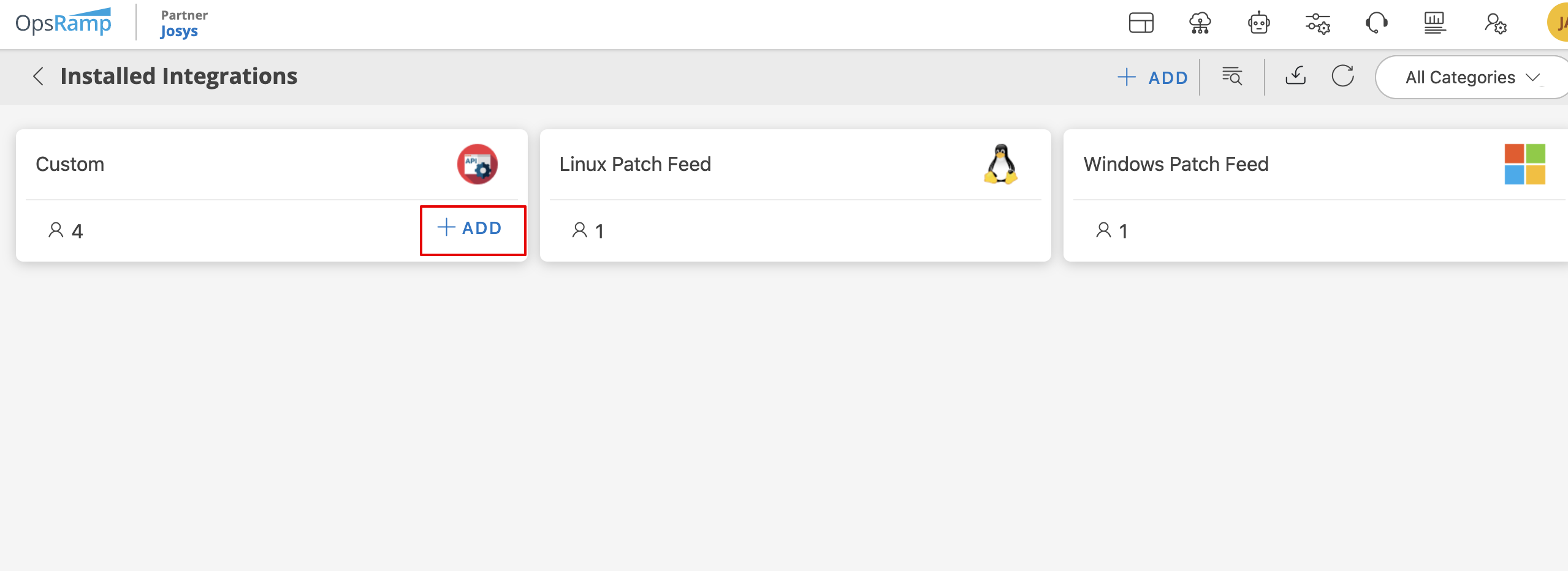The width and height of the screenshot is (1568, 571).
Task: Go back using the left chevron
Action: [x=38, y=77]
